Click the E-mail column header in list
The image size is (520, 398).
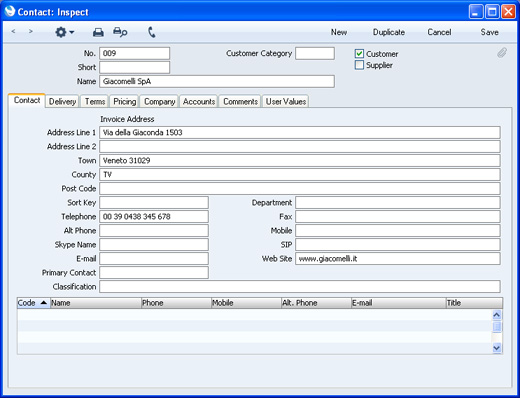tap(399, 303)
